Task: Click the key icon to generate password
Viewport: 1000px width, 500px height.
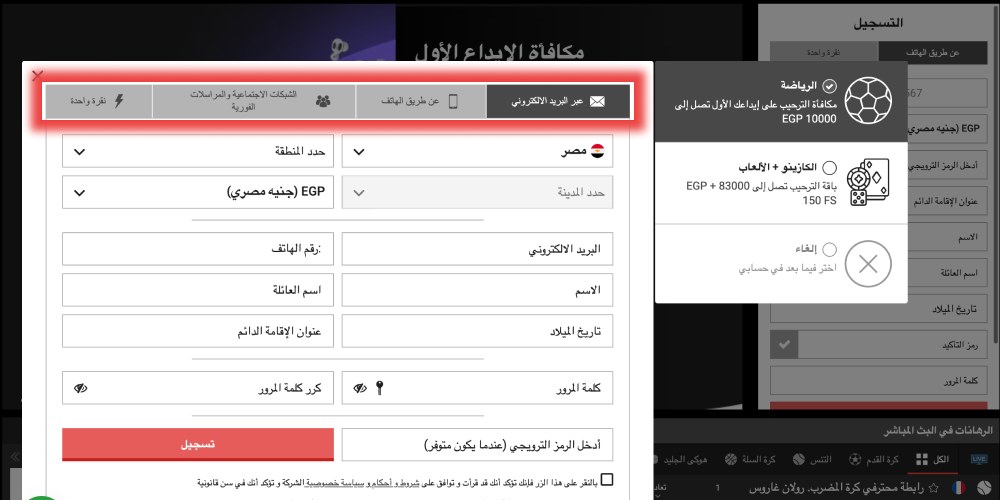Action: pyautogui.click(x=379, y=388)
